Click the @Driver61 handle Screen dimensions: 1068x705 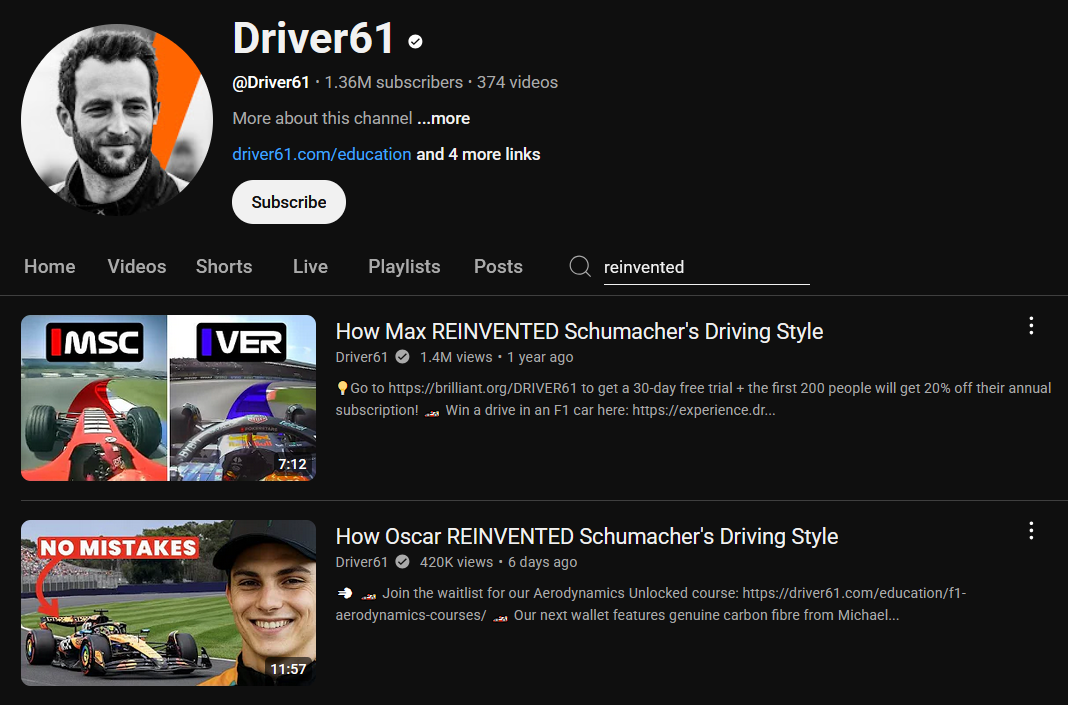[271, 82]
